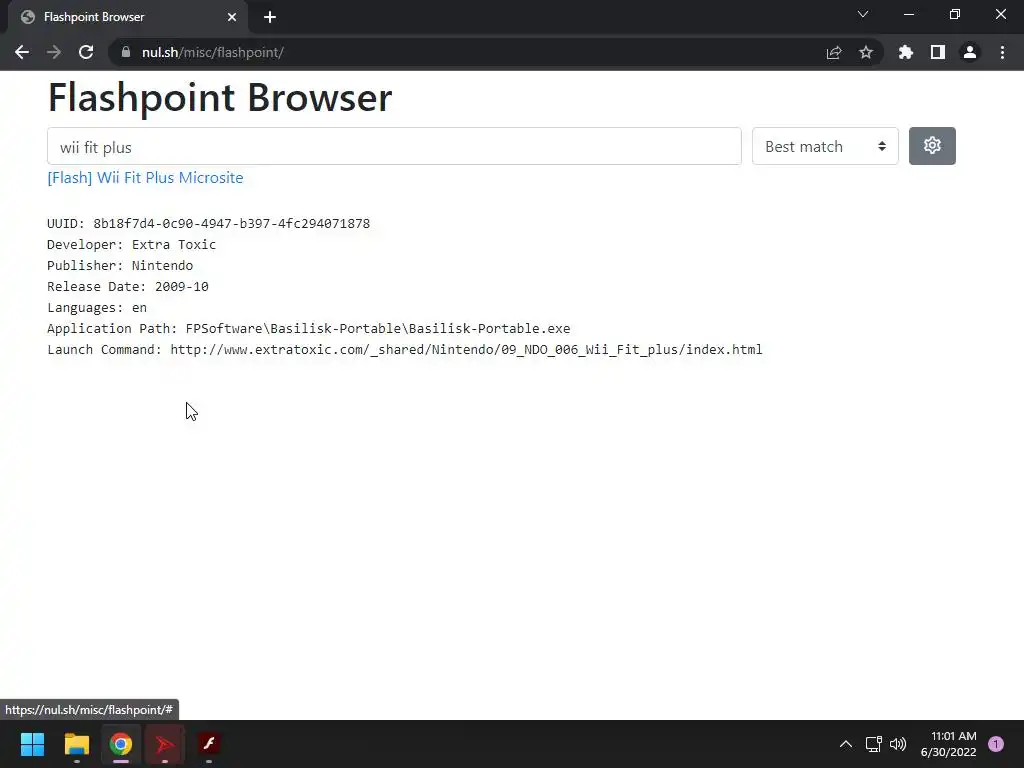Click the extratoxic.com launch command URL
The height and width of the screenshot is (768, 1024).
(466, 349)
